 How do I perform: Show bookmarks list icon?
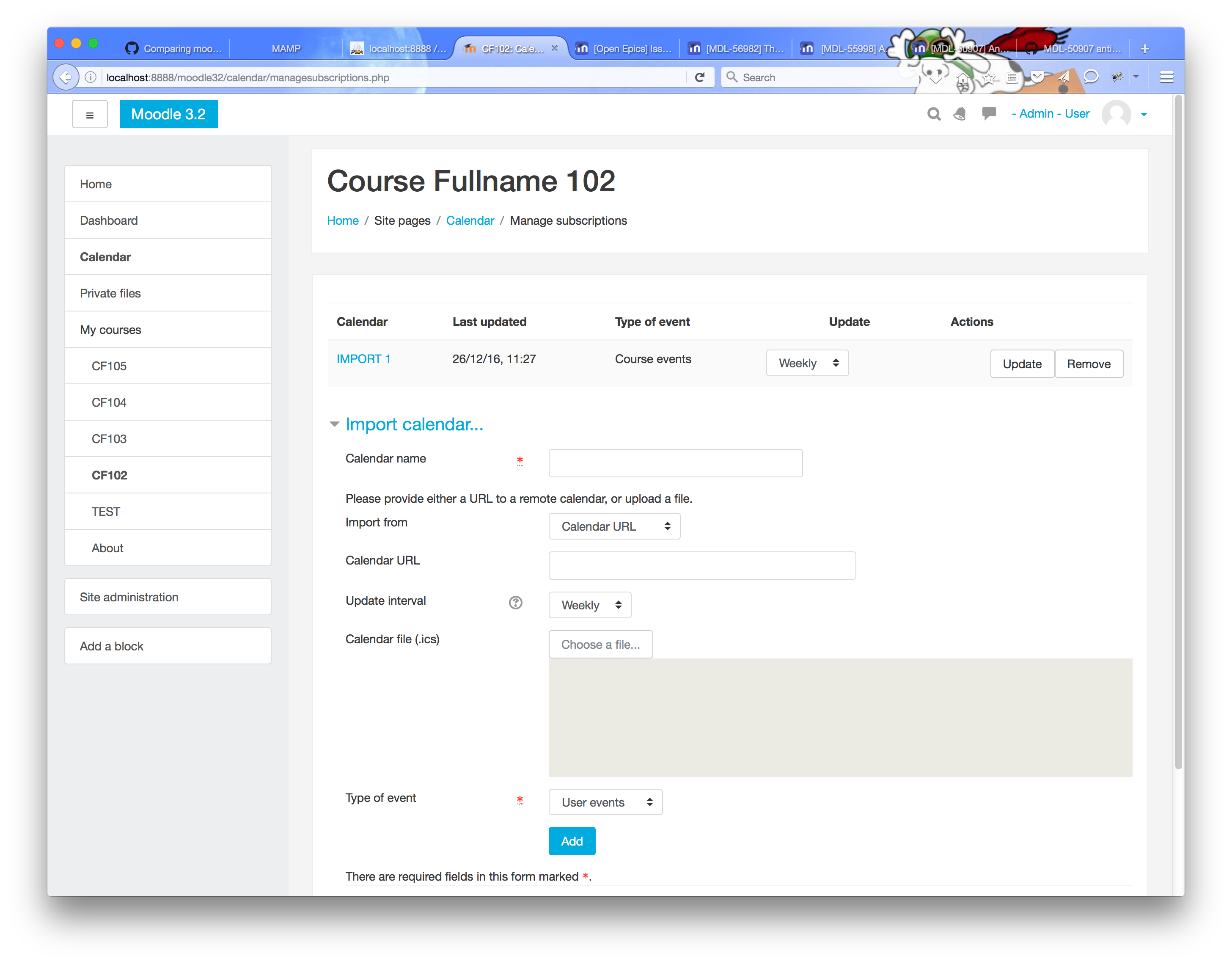click(1012, 78)
